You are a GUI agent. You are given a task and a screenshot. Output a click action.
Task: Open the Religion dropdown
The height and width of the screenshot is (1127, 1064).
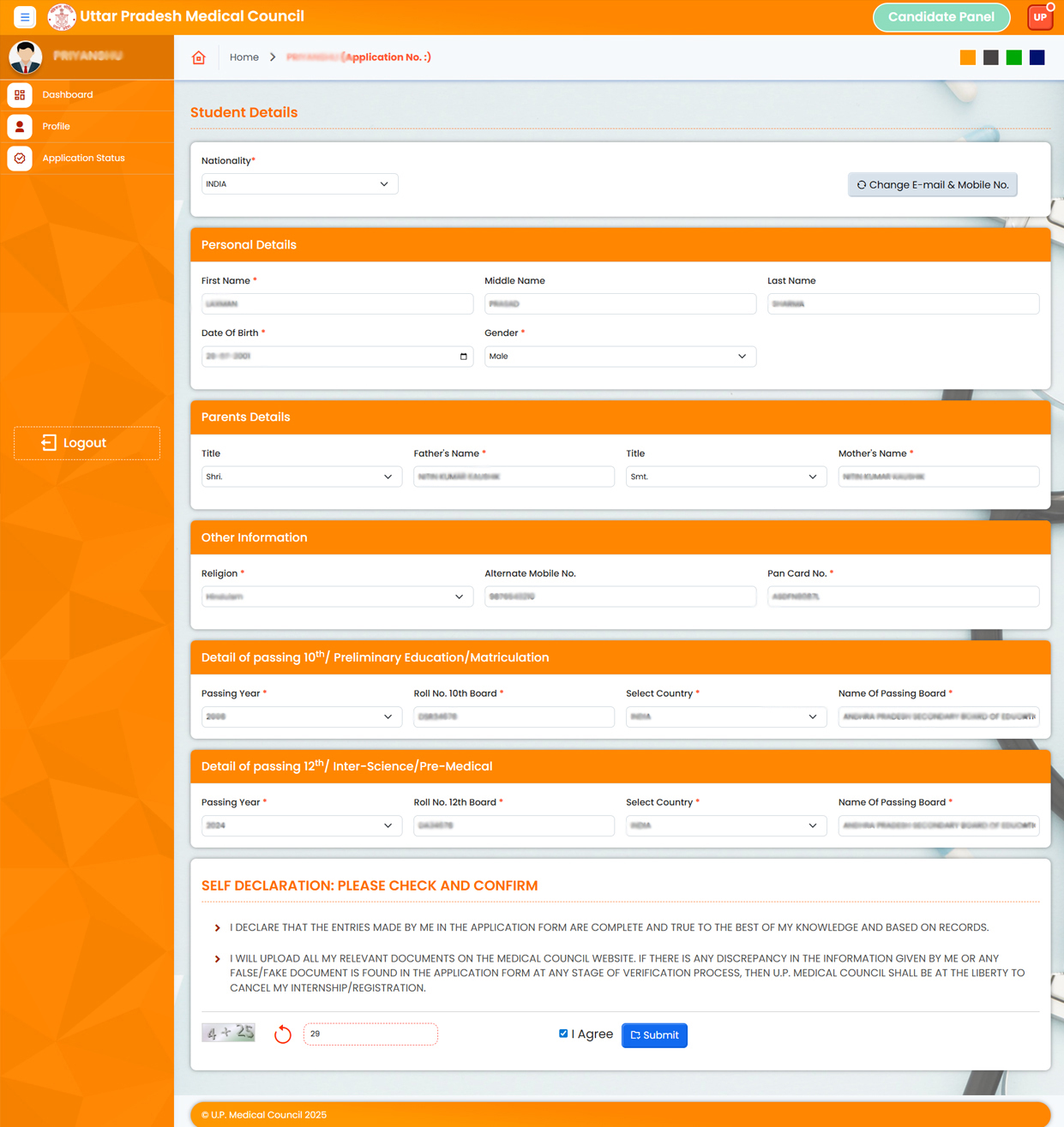[336, 596]
